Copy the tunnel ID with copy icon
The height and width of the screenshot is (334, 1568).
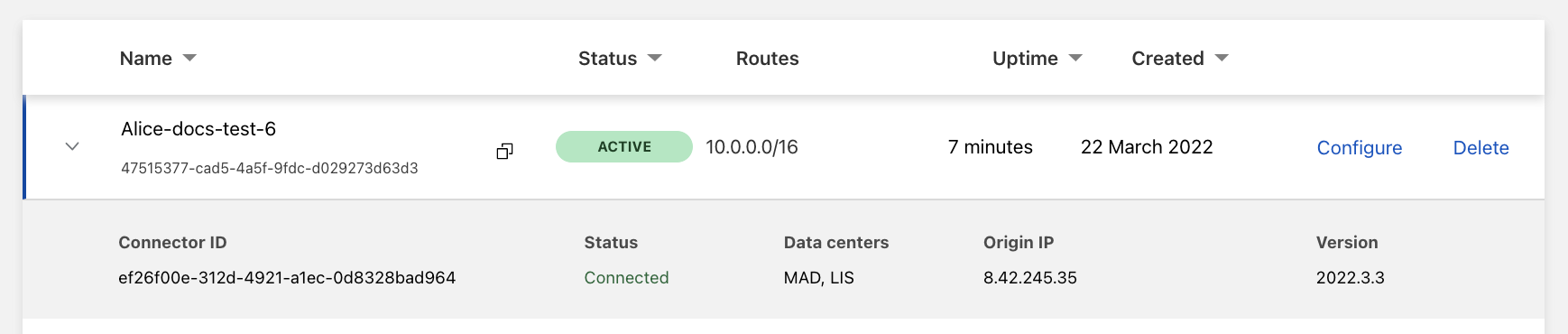505,151
